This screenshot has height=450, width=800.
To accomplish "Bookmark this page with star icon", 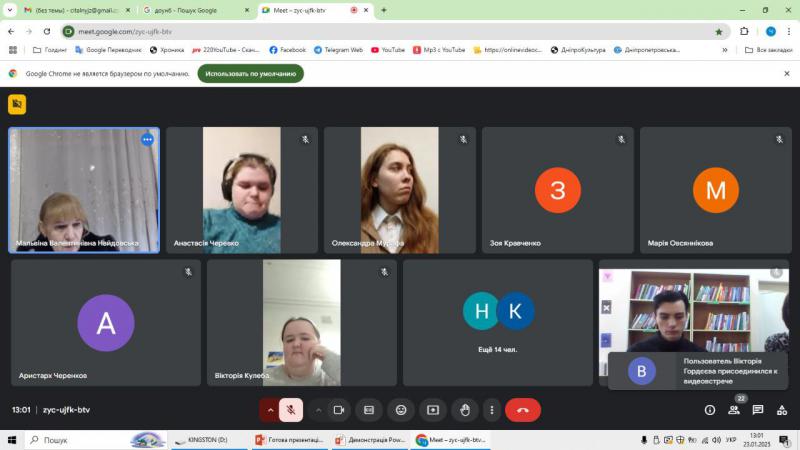I will click(719, 32).
